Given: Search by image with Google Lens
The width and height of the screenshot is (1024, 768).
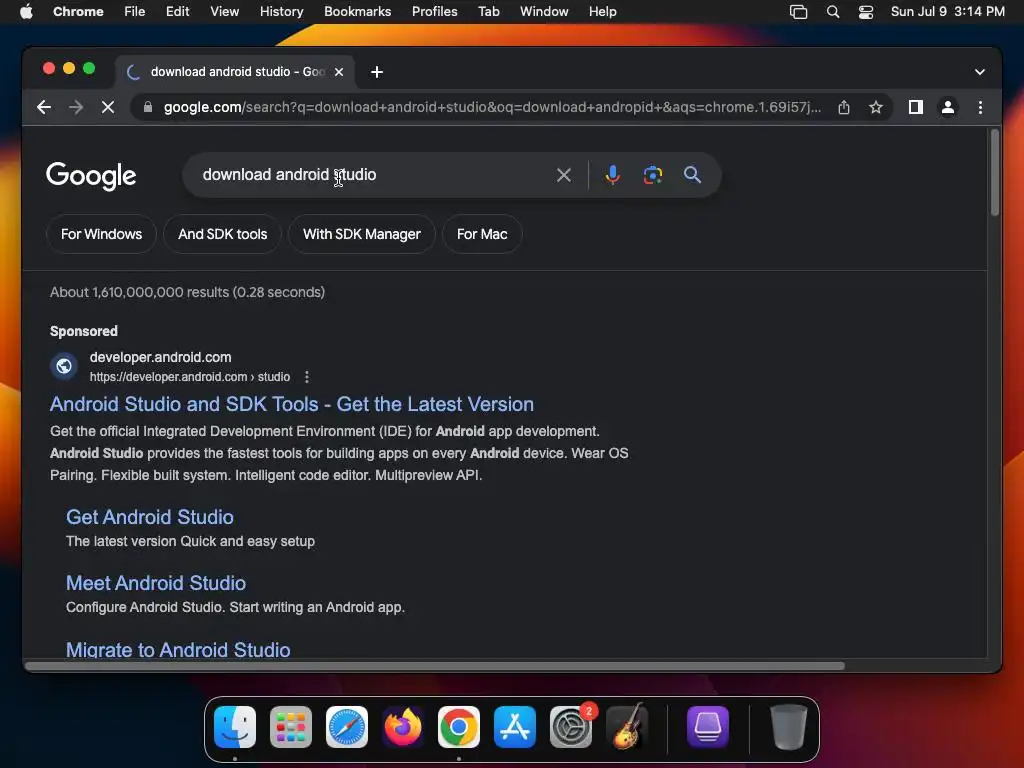Looking at the screenshot, I should (x=652, y=175).
